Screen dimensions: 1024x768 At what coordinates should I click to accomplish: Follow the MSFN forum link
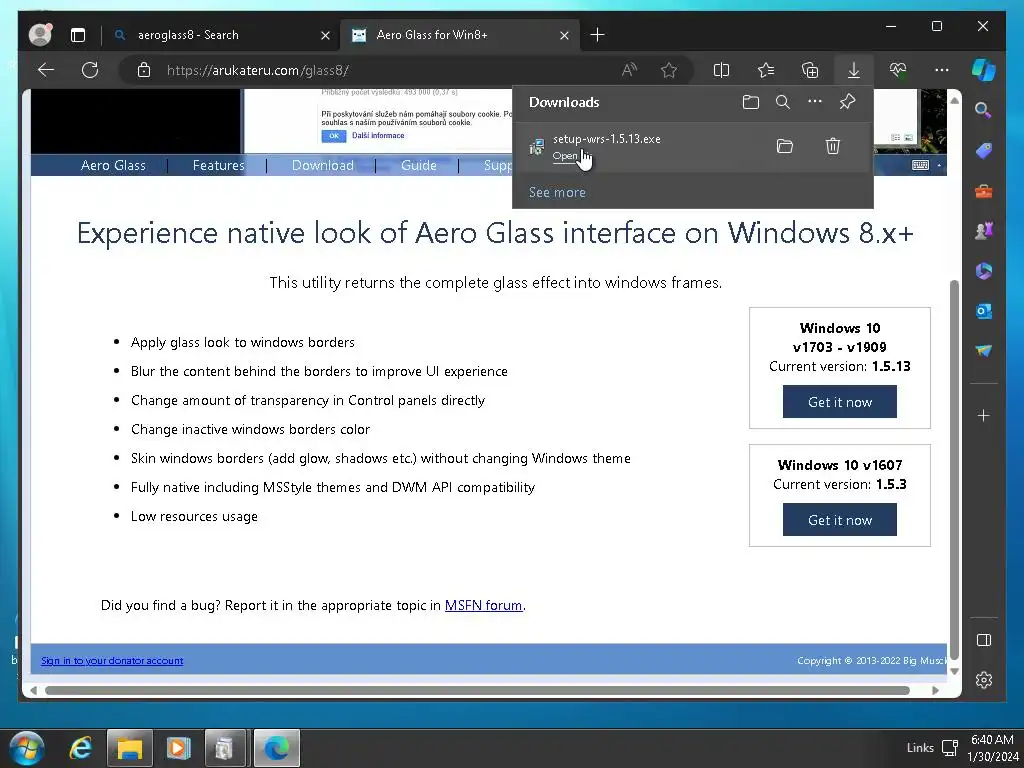483,605
